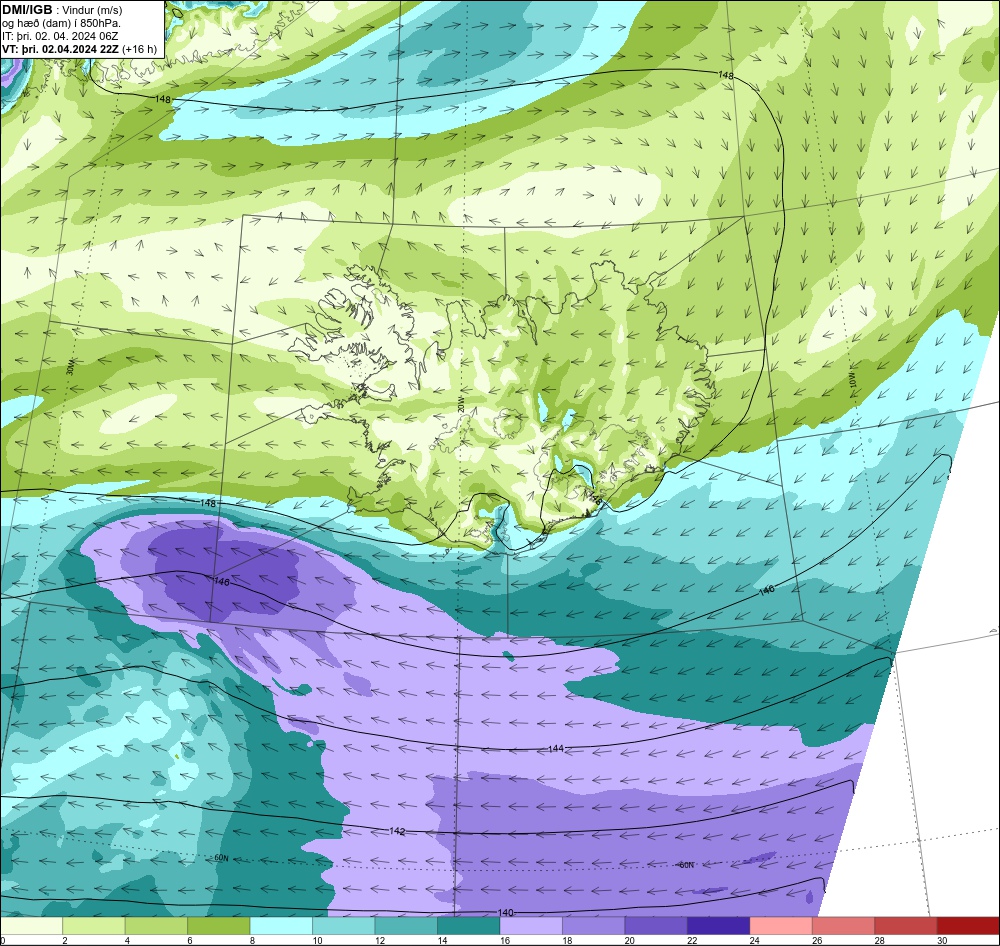Image resolution: width=1000 pixels, height=946 pixels.
Task: Click legend tick label '2'
Action: 64,940
